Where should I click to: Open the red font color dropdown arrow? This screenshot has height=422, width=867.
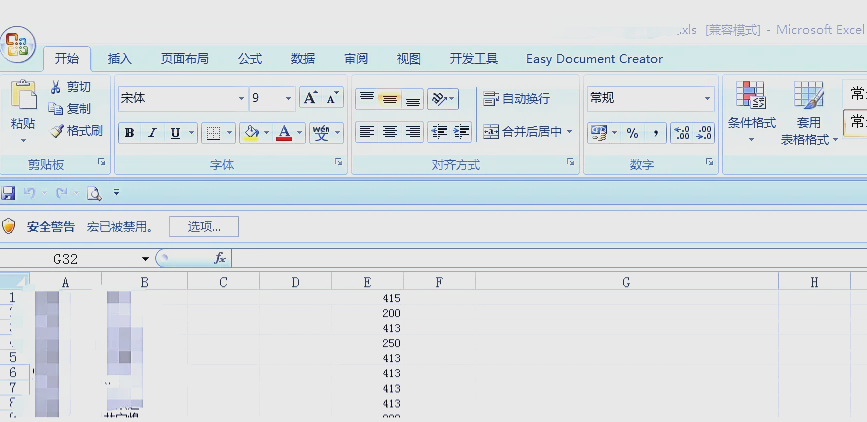300,133
